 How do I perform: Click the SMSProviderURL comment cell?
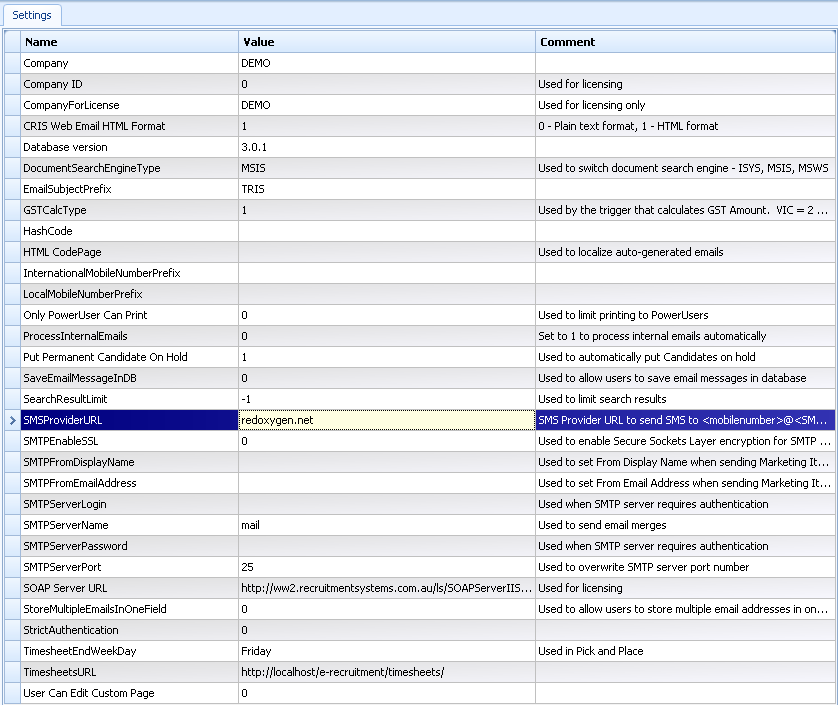coord(685,420)
